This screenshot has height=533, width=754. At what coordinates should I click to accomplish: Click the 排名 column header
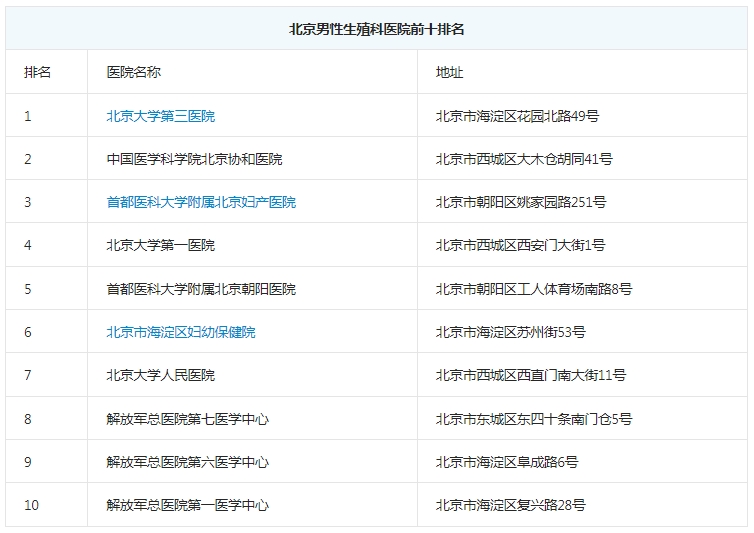point(38,72)
